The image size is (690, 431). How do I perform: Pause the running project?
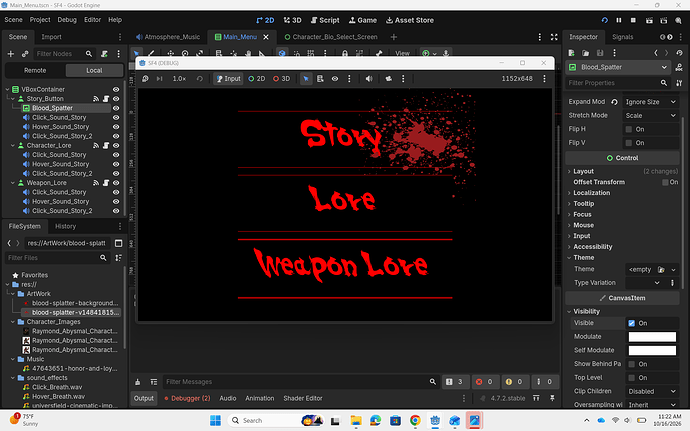click(x=619, y=20)
